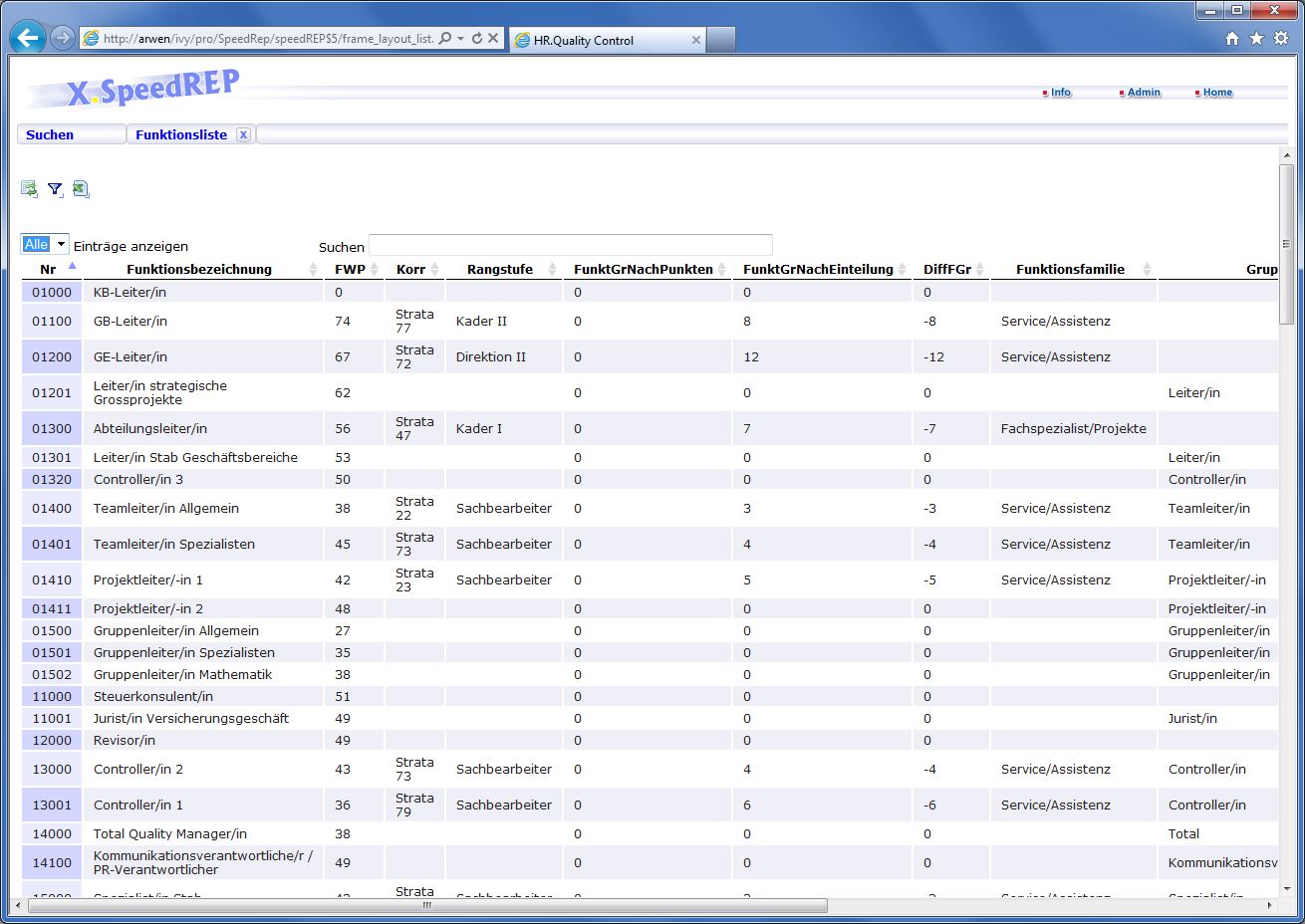Open the browser home icon

tap(1232, 39)
